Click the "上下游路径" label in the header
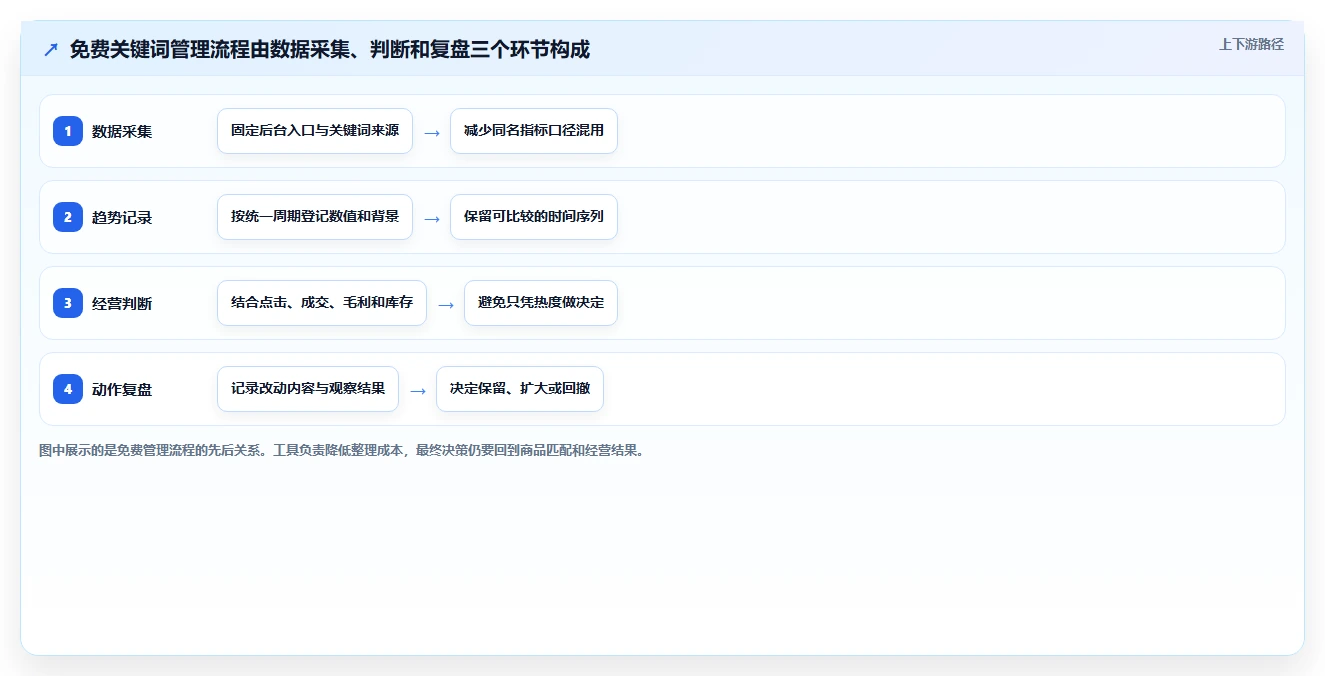Viewport: 1325px width, 676px height. [1251, 44]
